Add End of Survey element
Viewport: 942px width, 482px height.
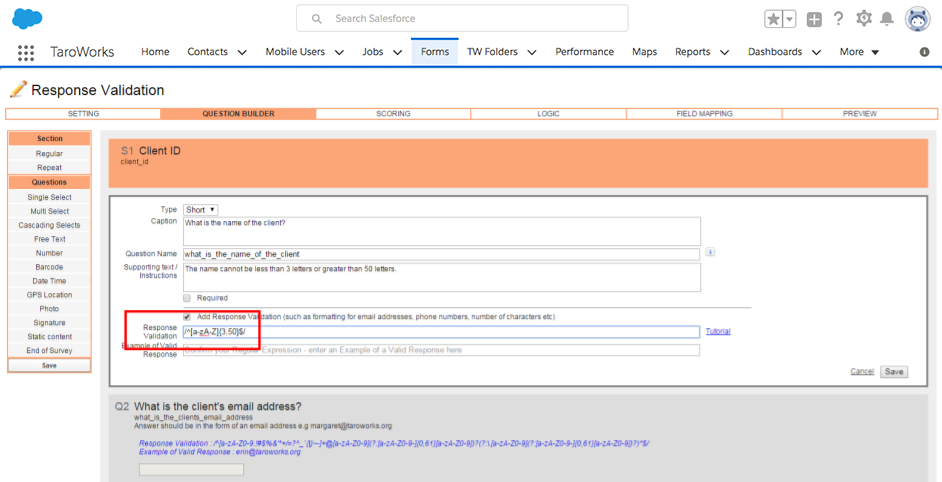click(49, 350)
